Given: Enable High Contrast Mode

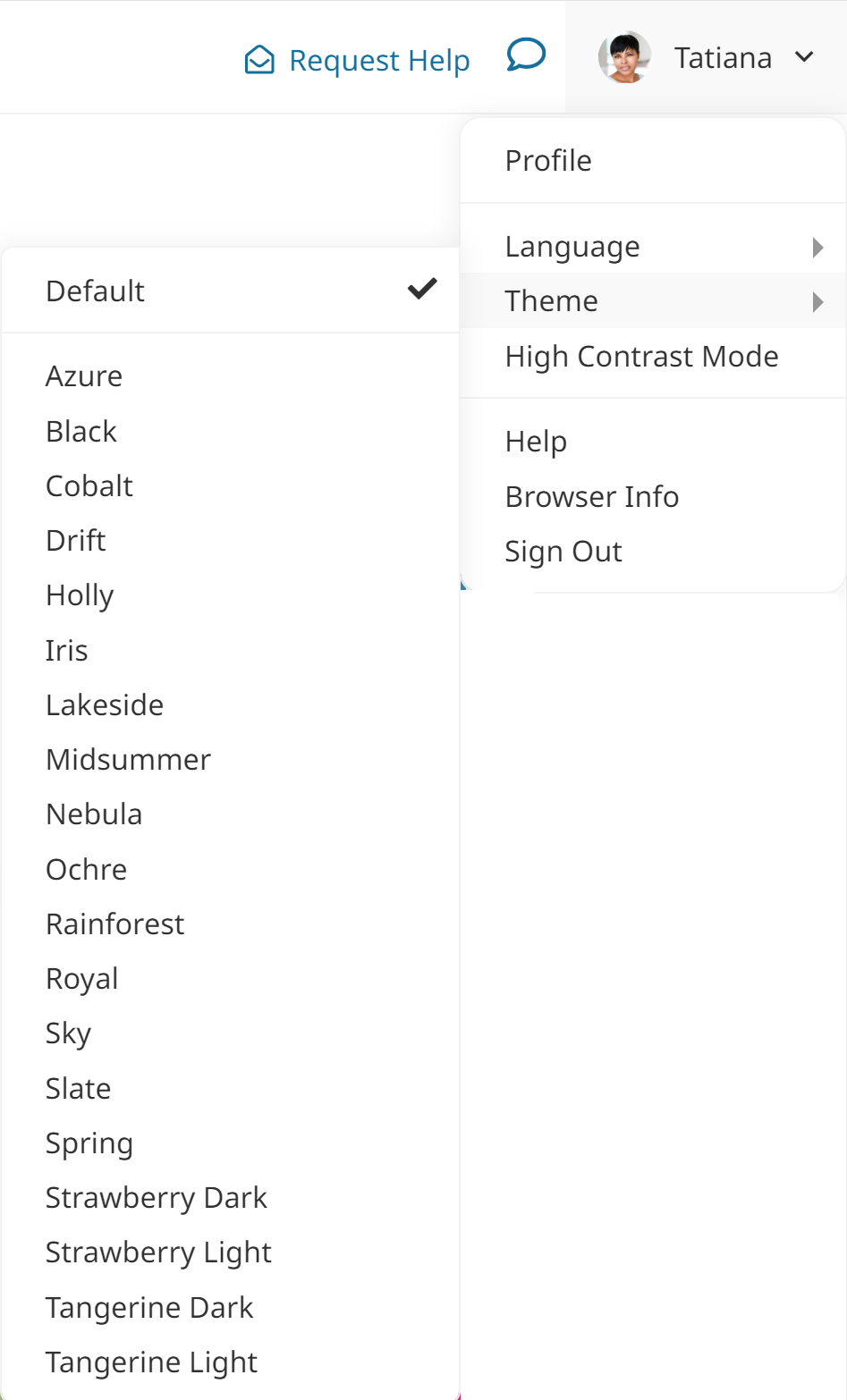Looking at the screenshot, I should pos(641,356).
